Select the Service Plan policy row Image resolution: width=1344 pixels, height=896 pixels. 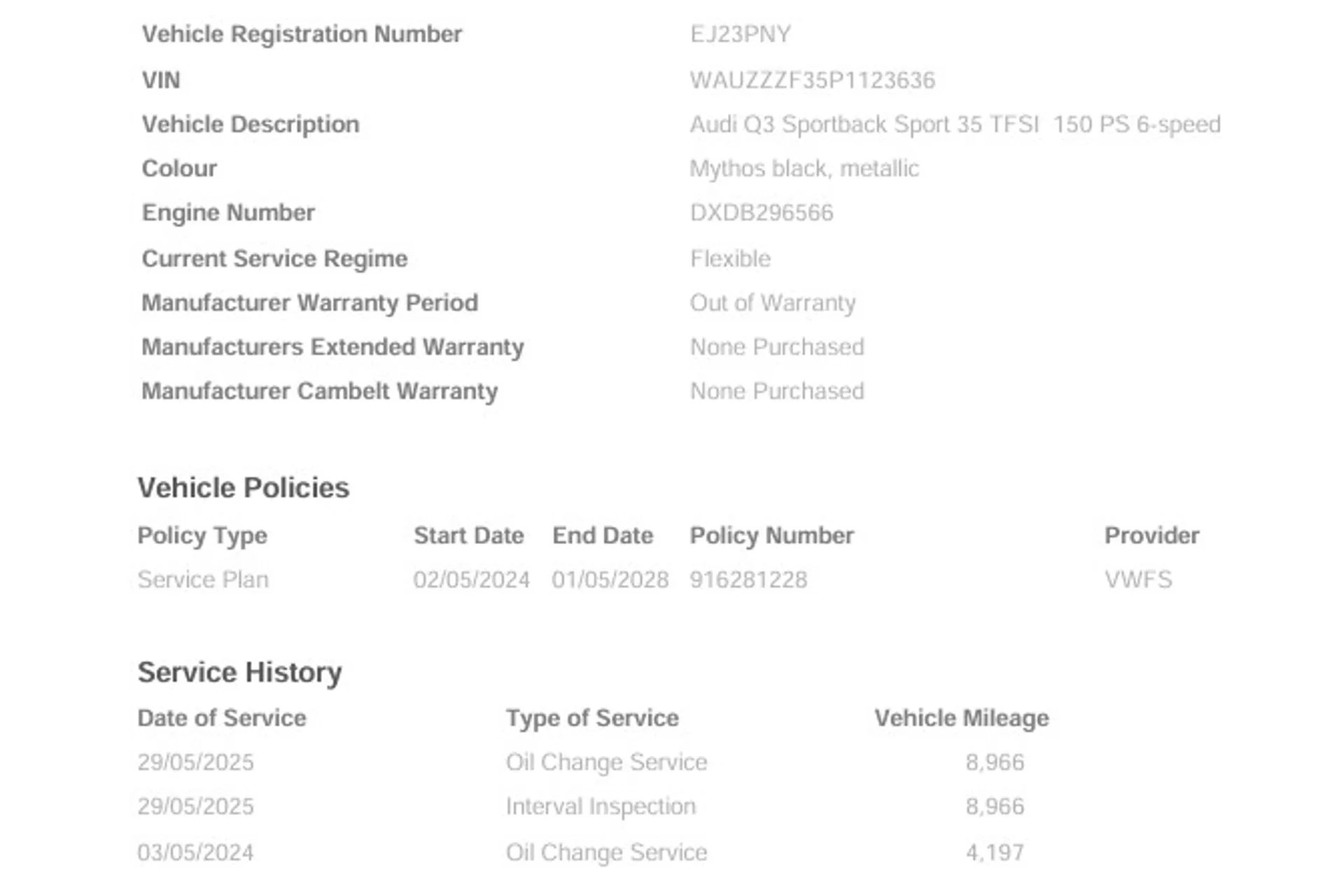[654, 580]
